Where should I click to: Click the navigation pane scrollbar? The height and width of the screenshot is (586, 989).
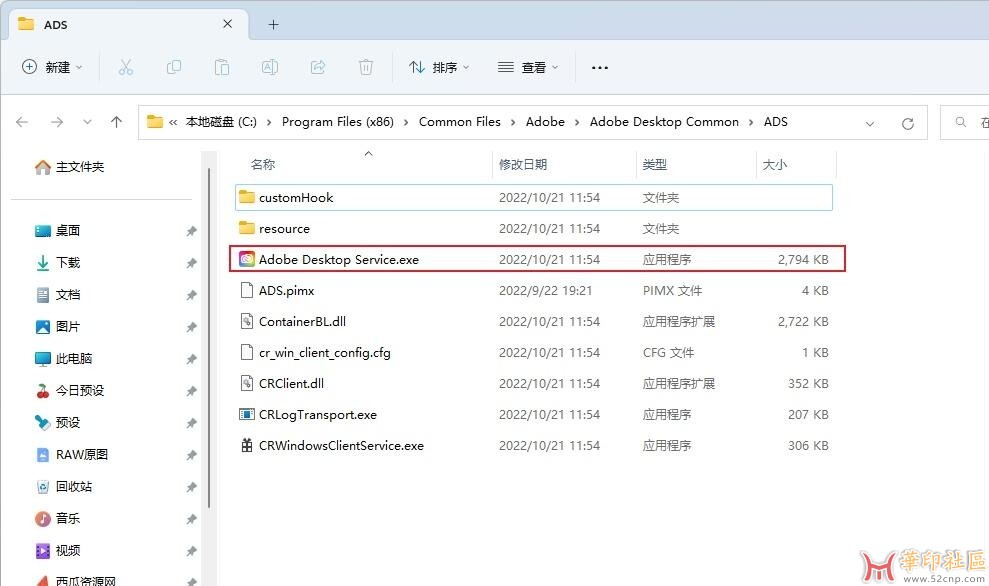[x=209, y=337]
